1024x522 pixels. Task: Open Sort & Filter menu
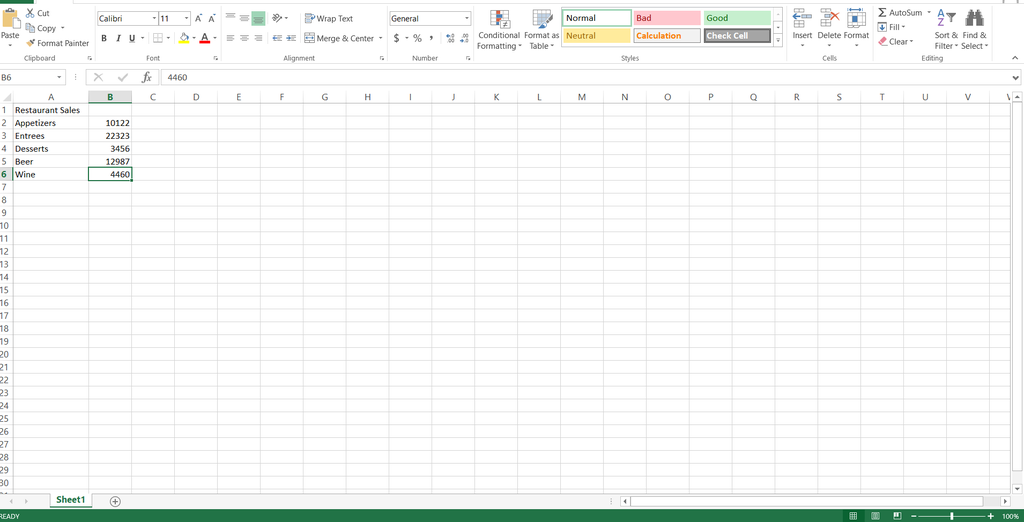(946, 29)
